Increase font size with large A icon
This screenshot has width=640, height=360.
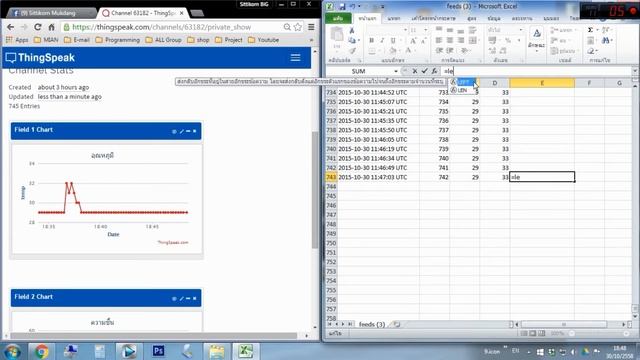coord(413,40)
